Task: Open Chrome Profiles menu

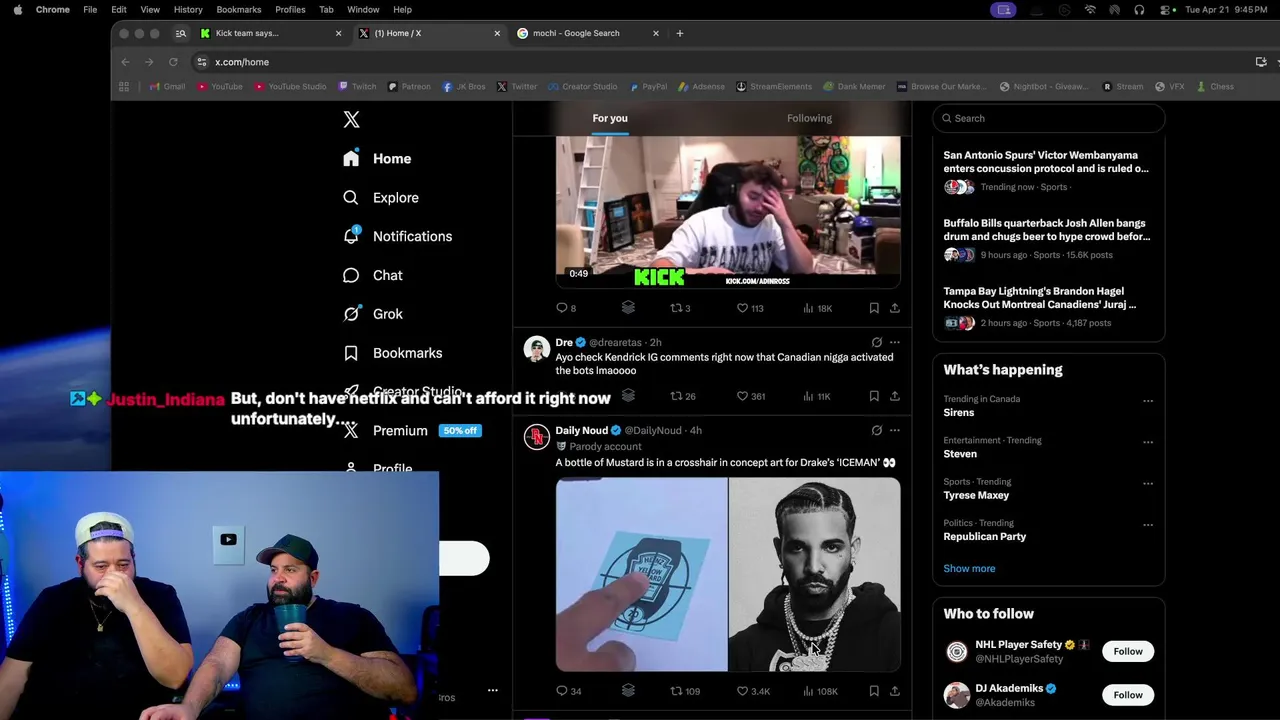Action: (290, 9)
